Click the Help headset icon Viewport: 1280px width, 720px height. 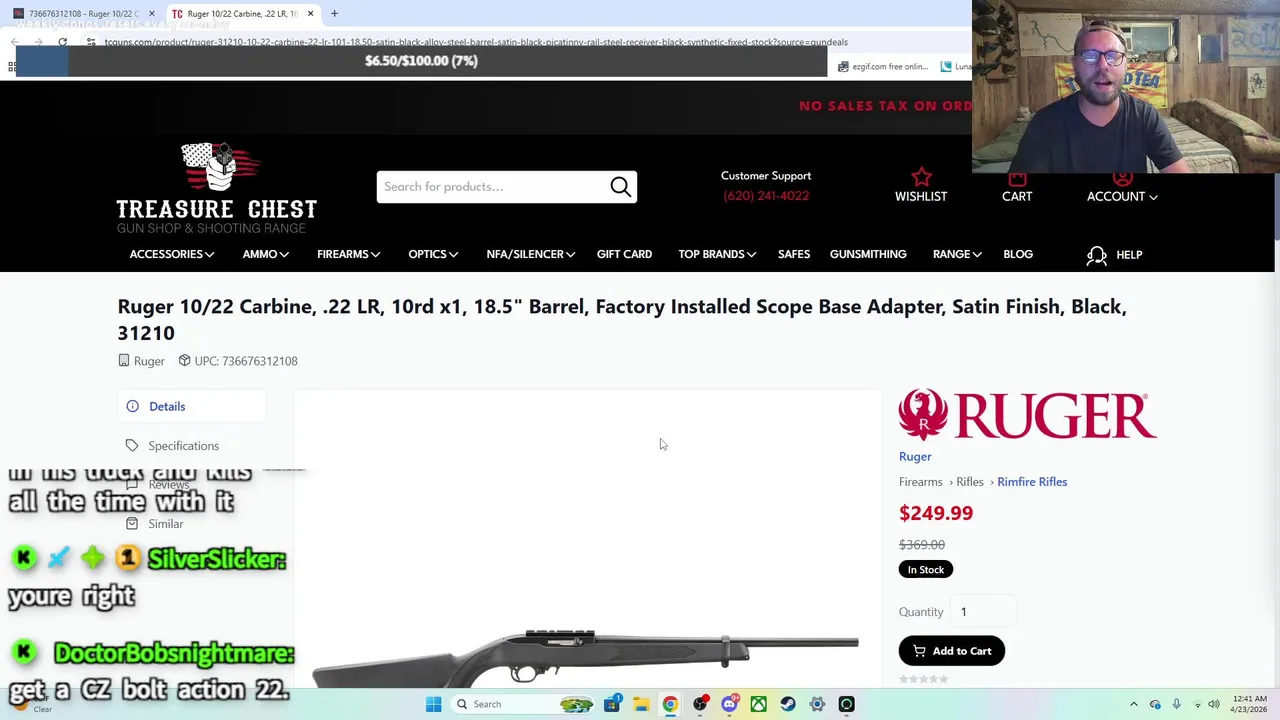(1097, 255)
